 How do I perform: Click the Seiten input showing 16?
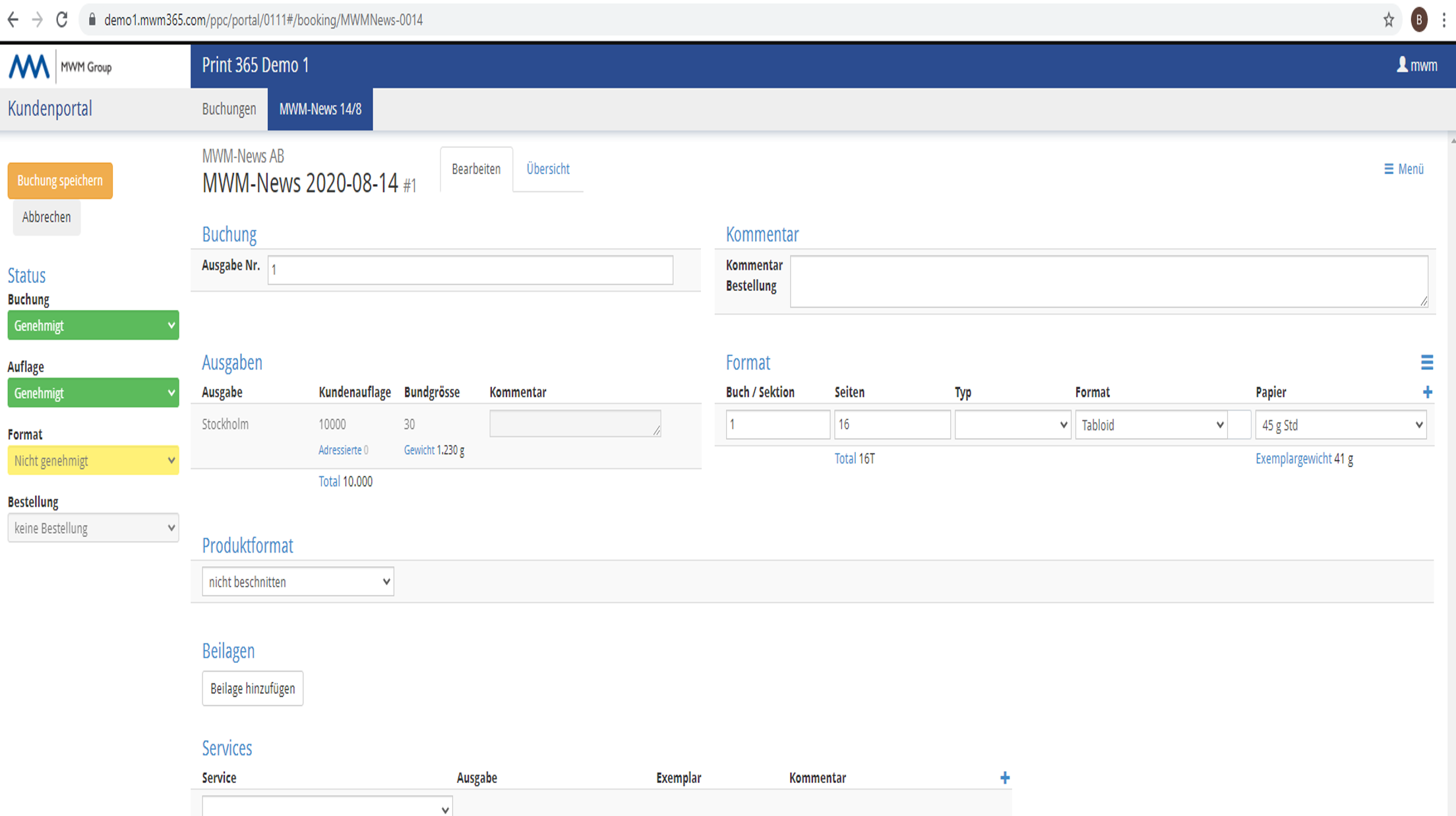[892, 425]
